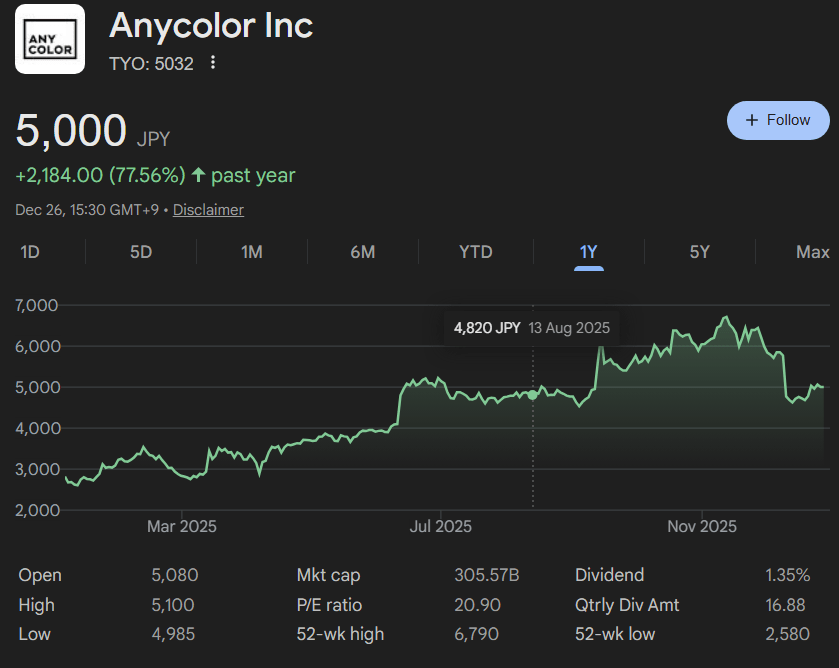Click the P/E ratio label
This screenshot has width=839, height=668.
[329, 605]
